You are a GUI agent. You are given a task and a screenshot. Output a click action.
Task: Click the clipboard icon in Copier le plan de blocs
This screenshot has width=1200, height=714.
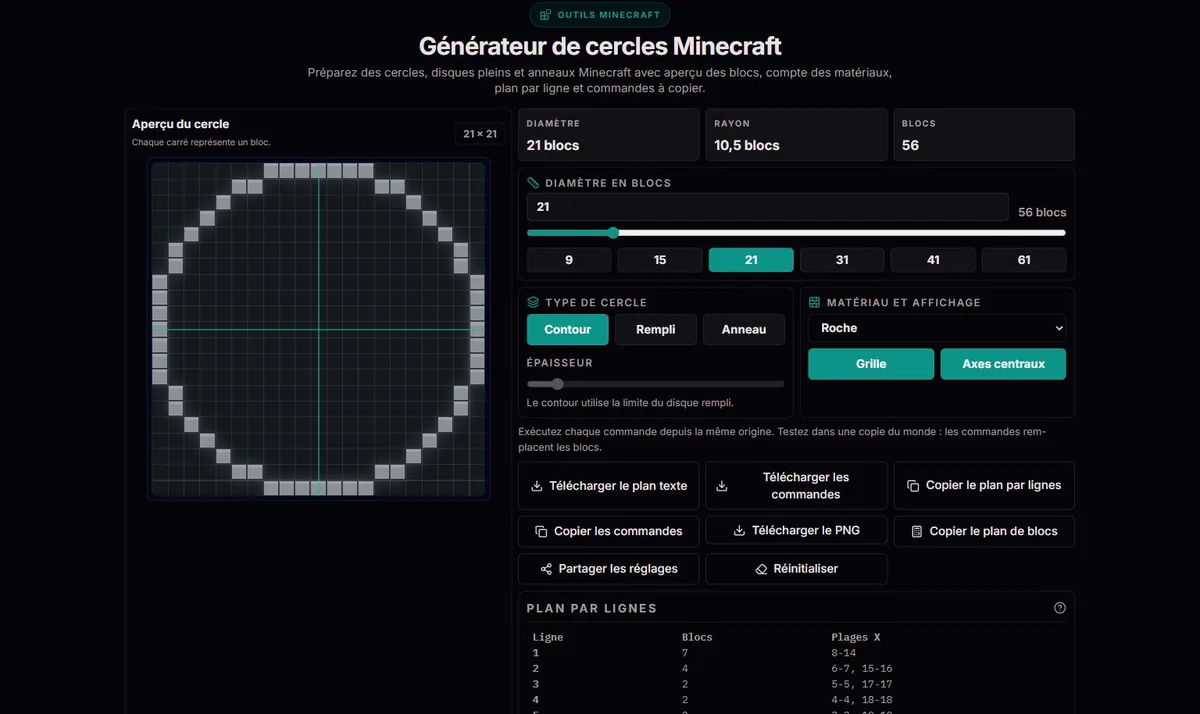tap(917, 531)
